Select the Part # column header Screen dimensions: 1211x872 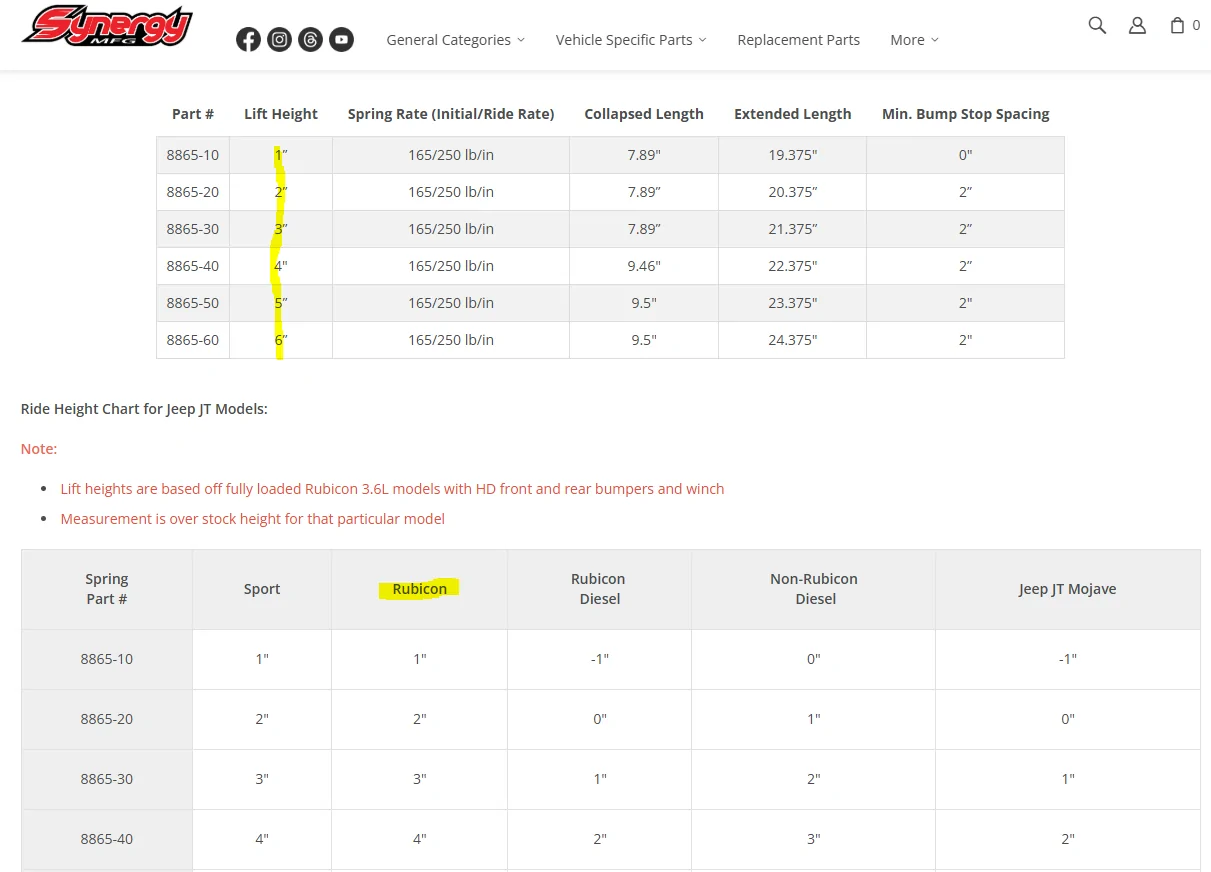193,114
